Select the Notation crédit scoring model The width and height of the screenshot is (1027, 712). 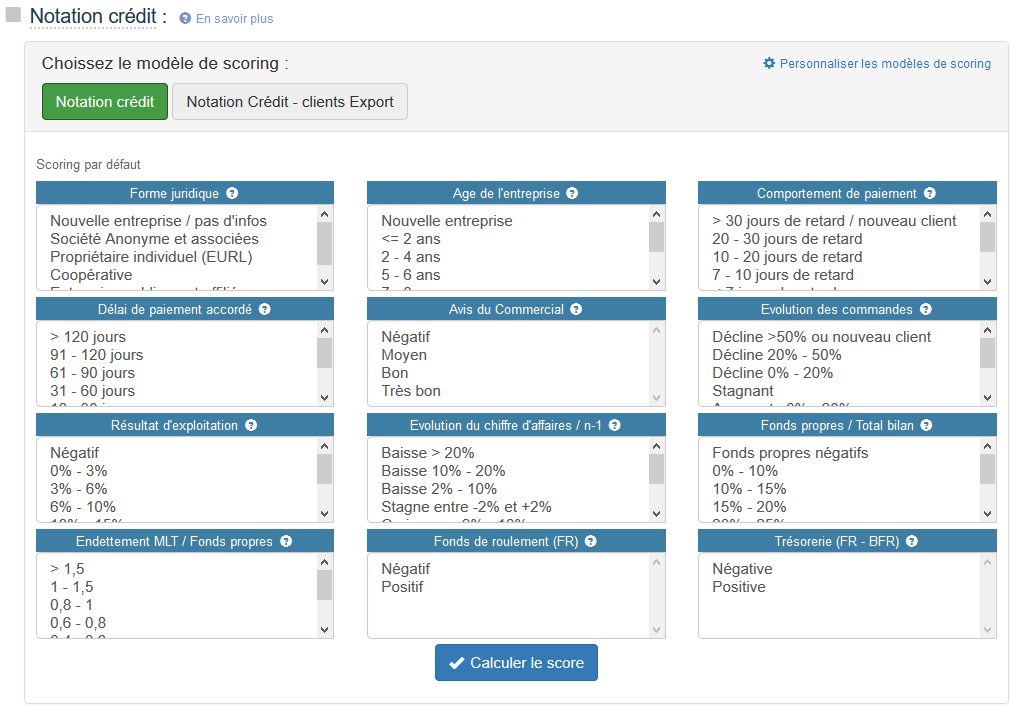[x=105, y=102]
